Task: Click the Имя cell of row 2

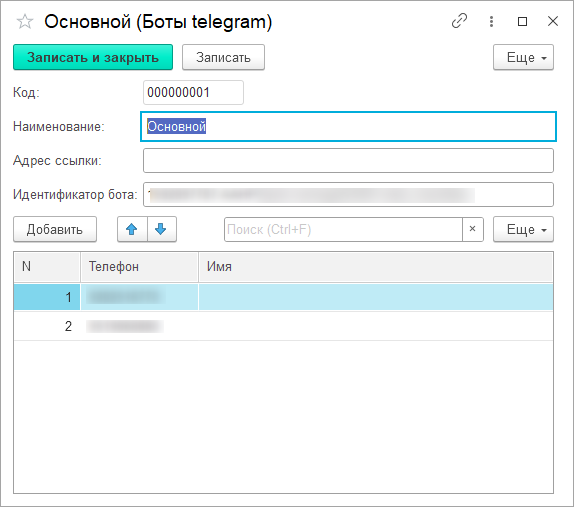Action: click(376, 326)
